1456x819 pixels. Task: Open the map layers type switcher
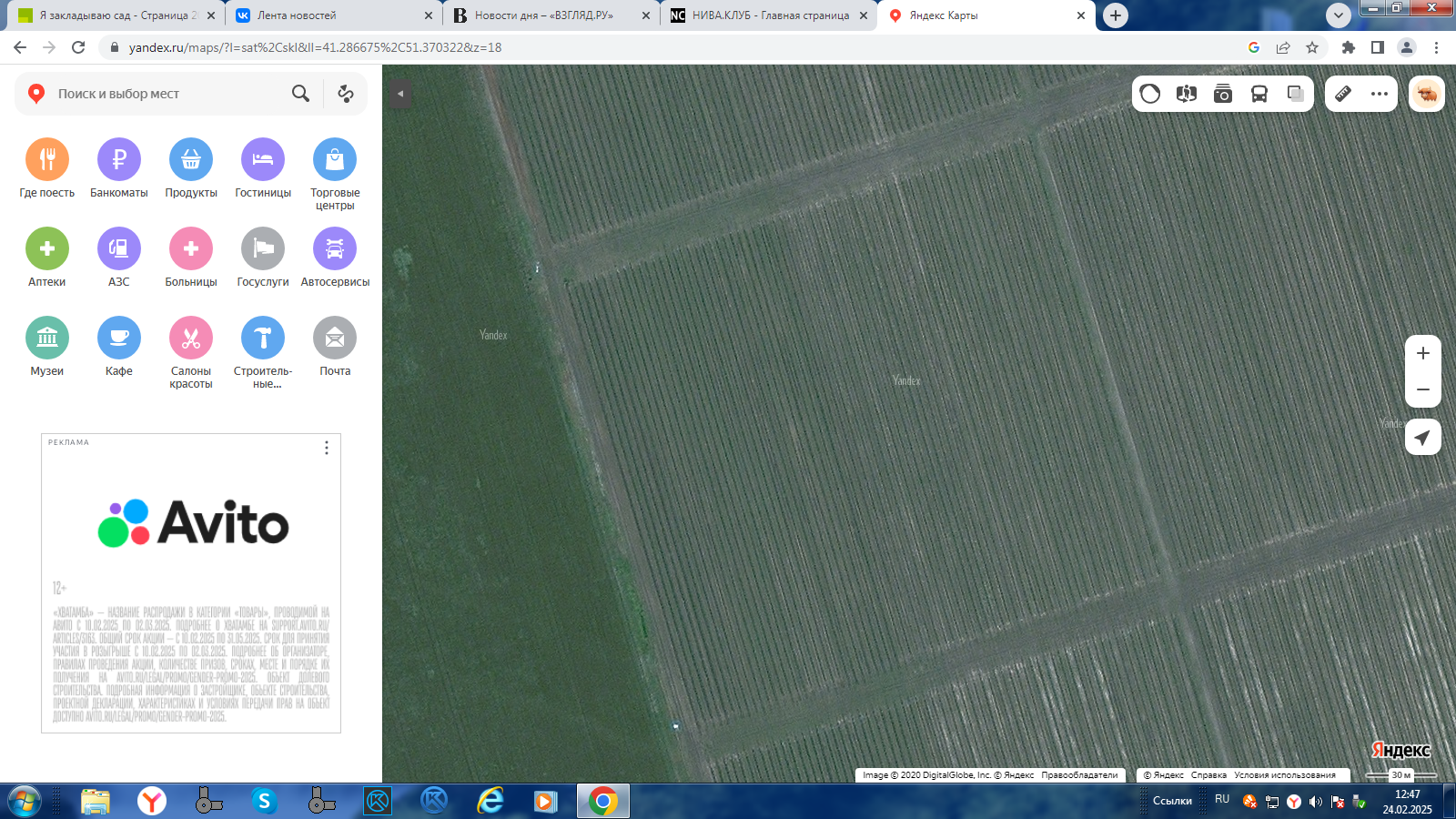(1296, 94)
